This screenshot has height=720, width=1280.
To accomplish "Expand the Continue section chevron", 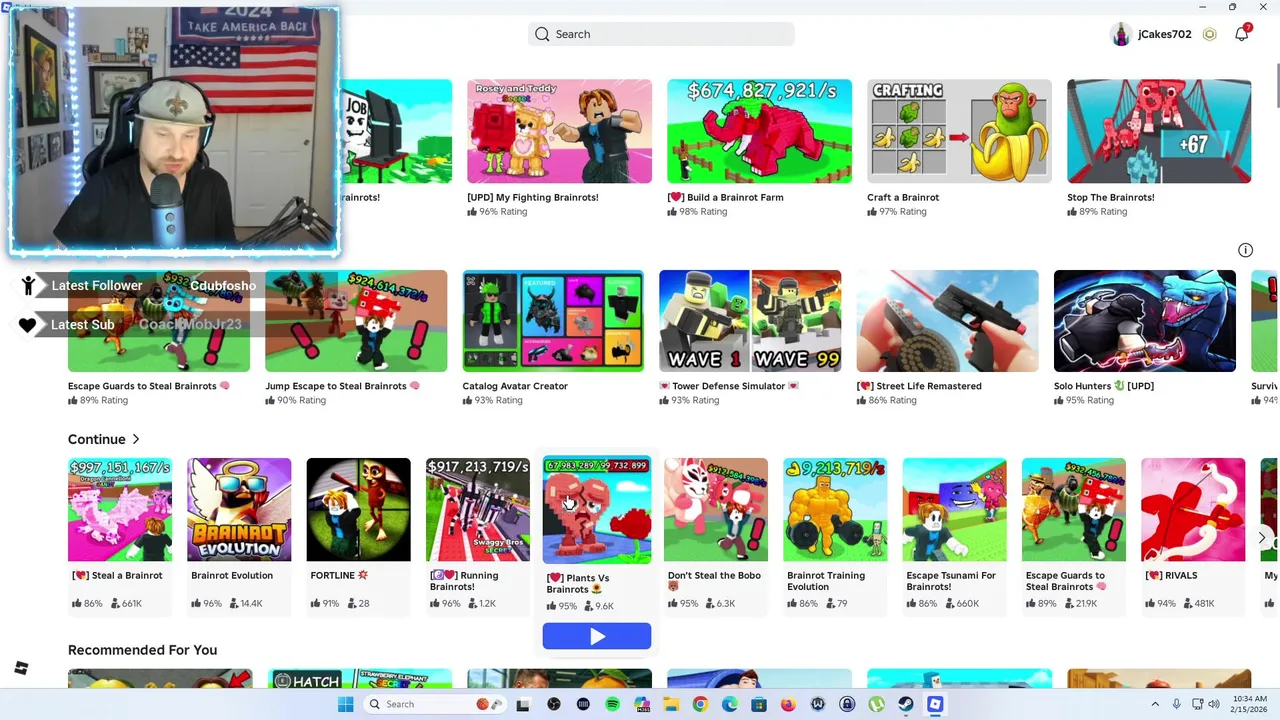I will tap(136, 439).
